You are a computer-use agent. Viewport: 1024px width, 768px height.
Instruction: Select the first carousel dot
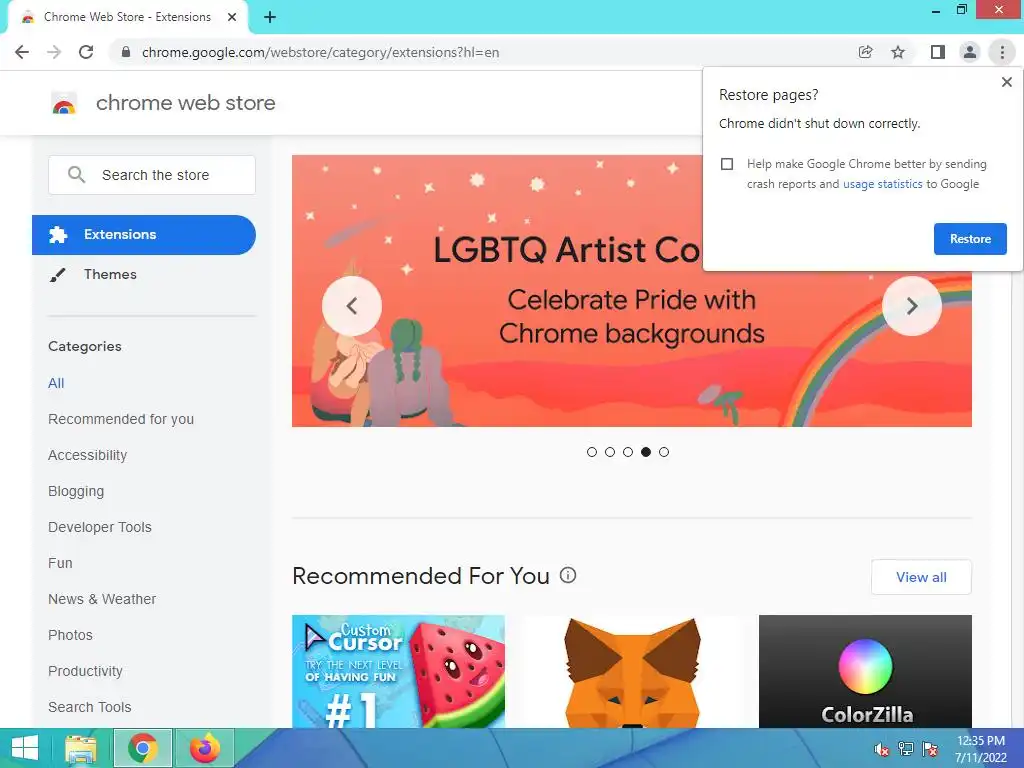tap(592, 452)
